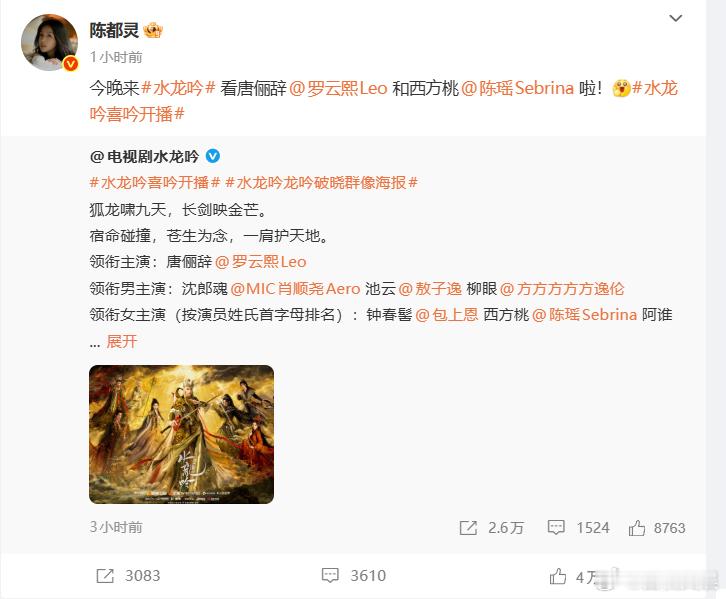Click 陈都灵 profile avatar
The width and height of the screenshot is (726, 599).
(x=50, y=42)
